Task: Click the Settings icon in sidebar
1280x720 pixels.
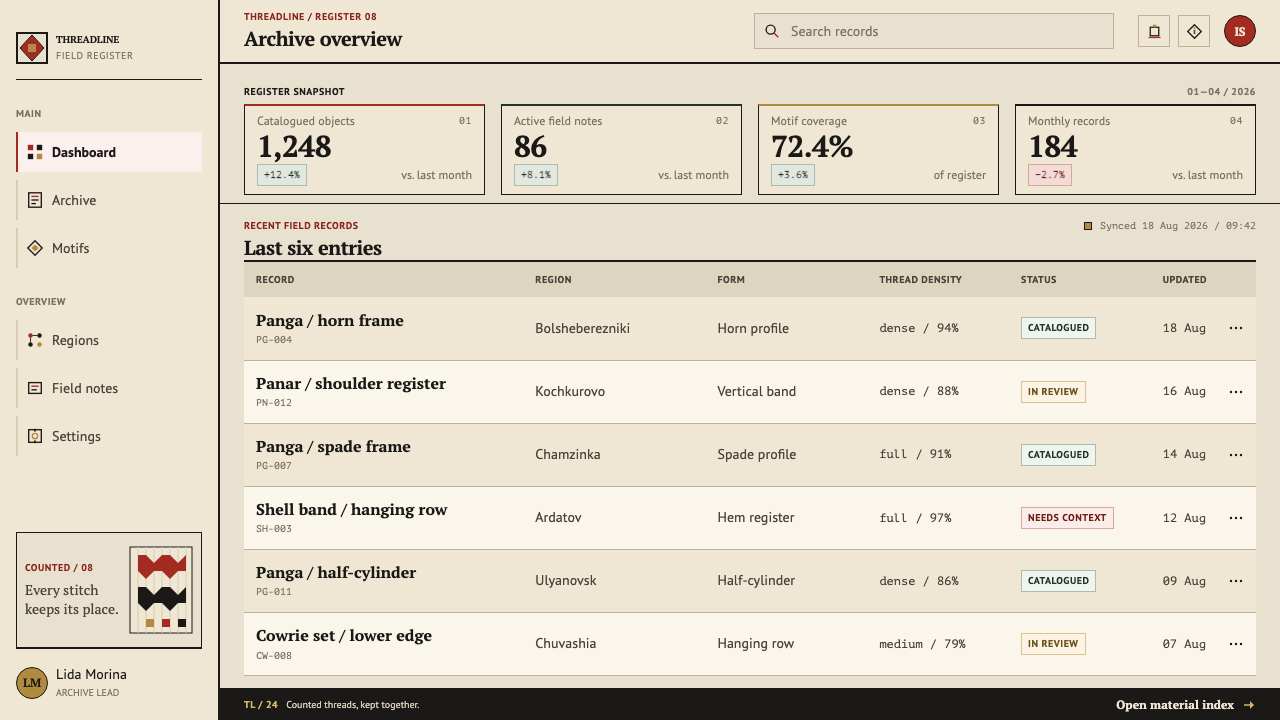Action: pos(35,436)
